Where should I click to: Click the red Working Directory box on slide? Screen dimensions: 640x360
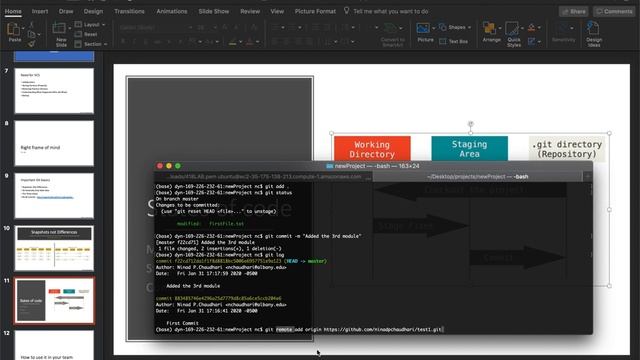click(372, 149)
